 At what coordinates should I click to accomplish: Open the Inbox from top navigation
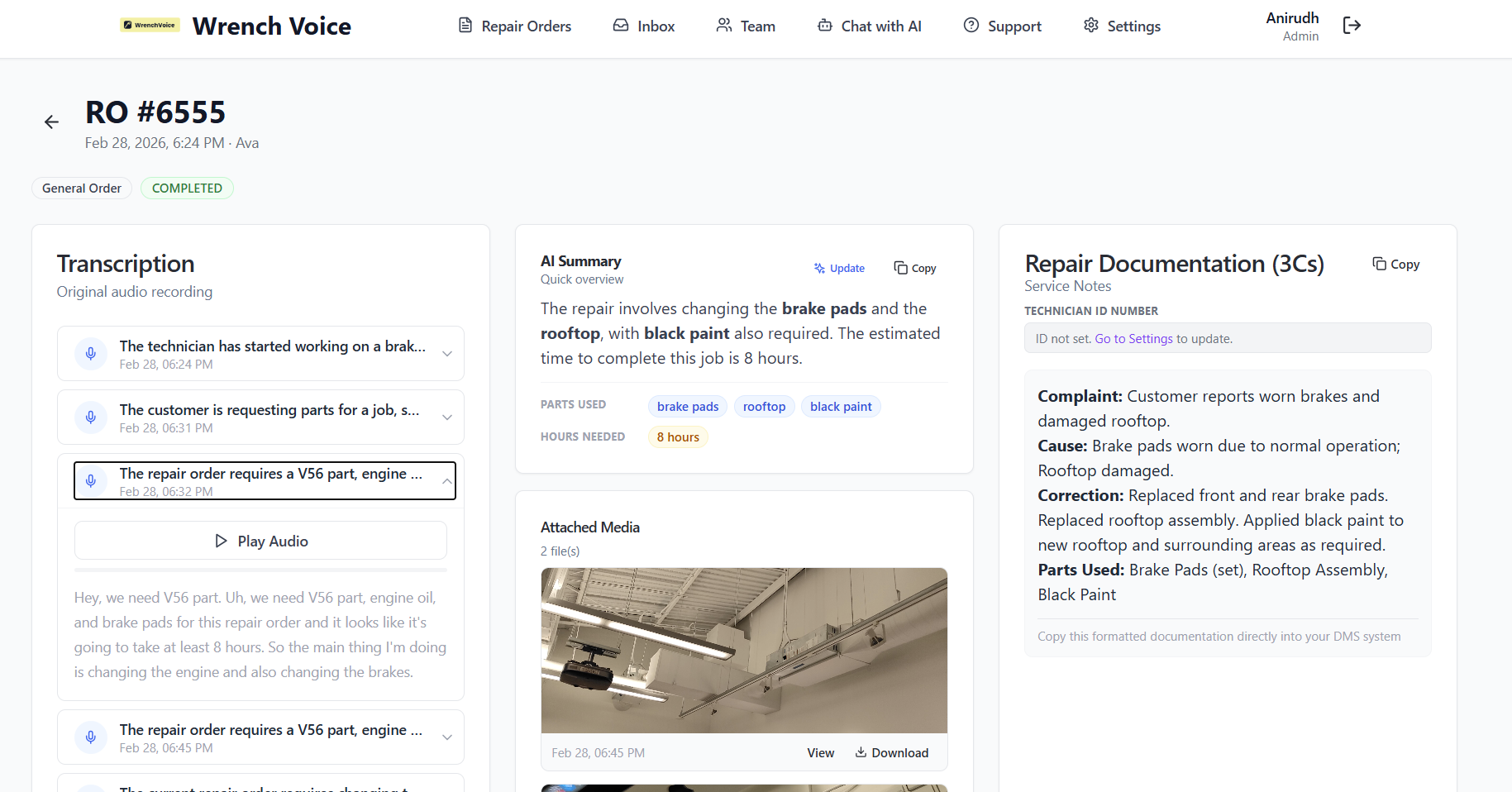click(644, 26)
